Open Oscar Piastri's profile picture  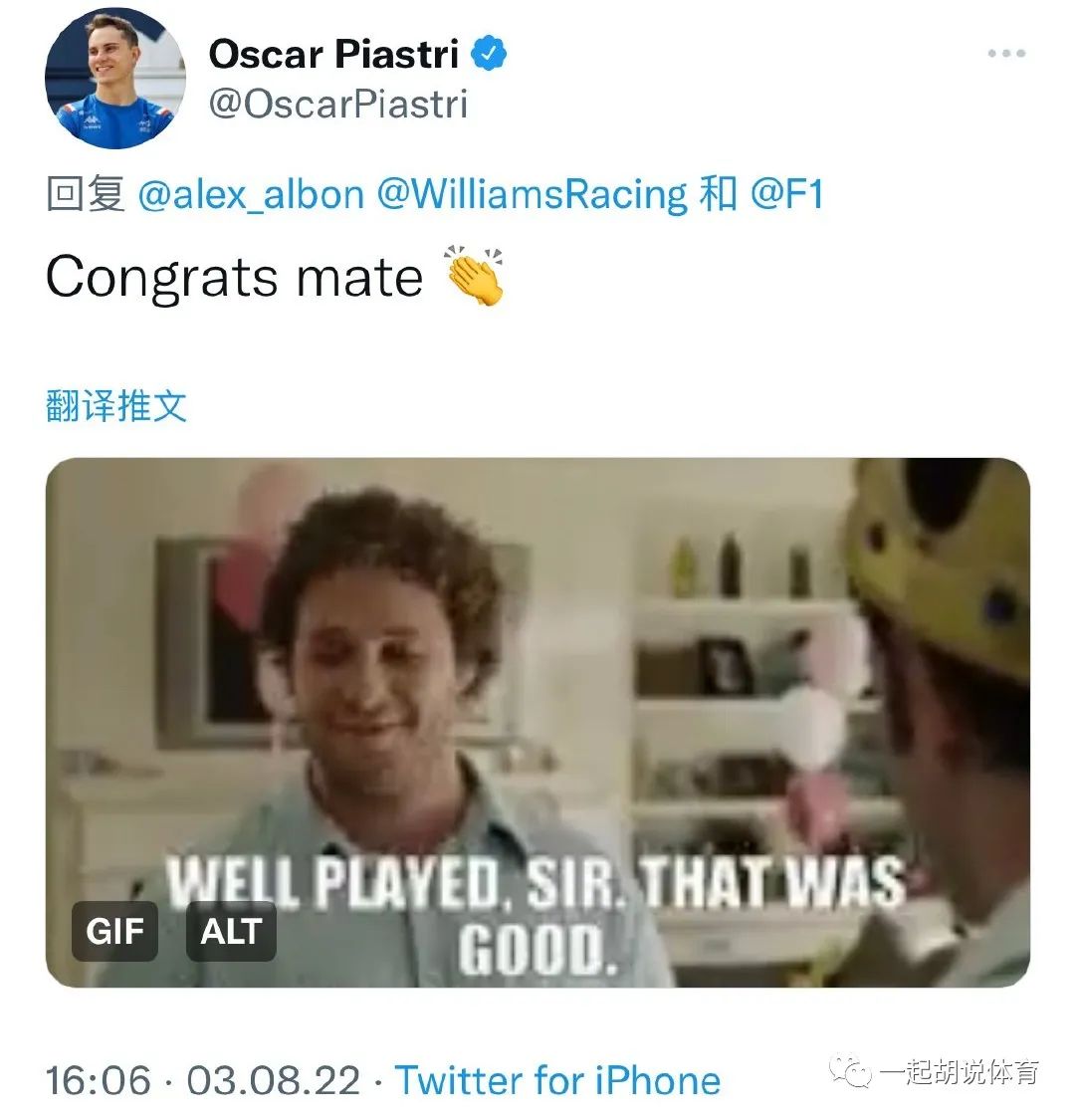[115, 78]
